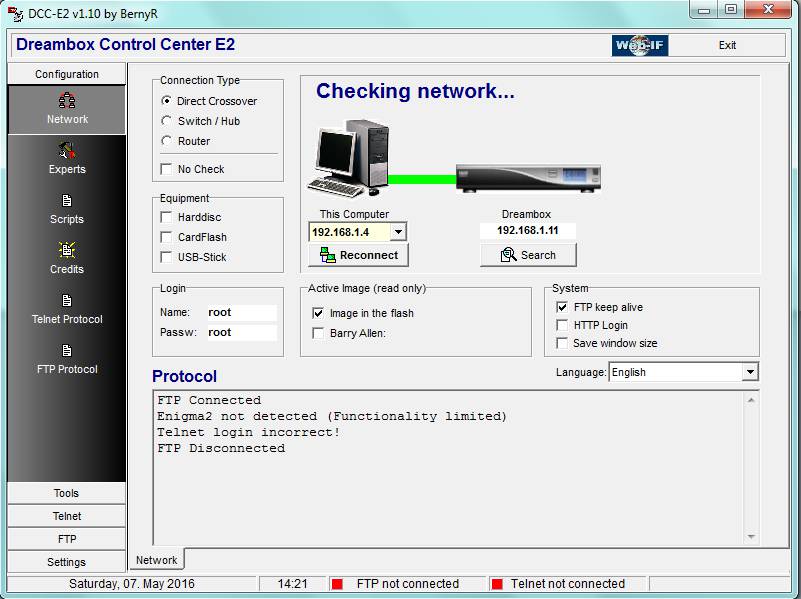801x599 pixels.
Task: Open the Language dropdown list
Action: [x=749, y=372]
